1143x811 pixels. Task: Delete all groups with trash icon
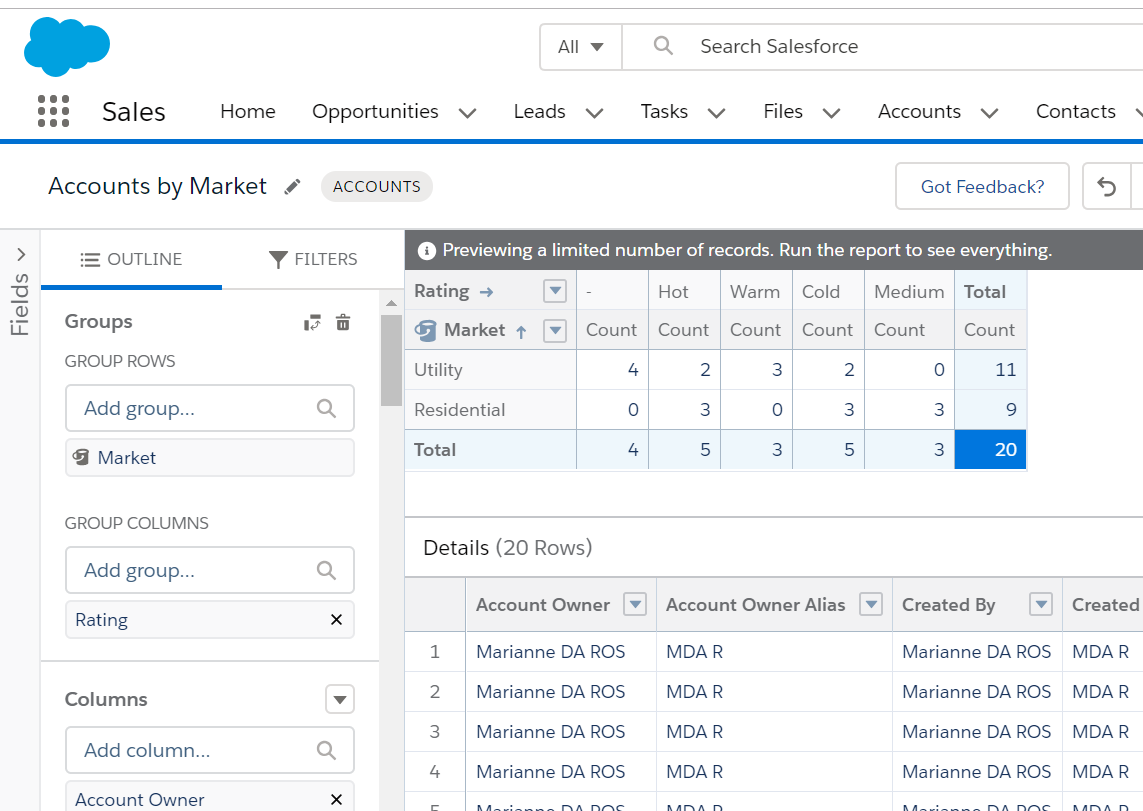pos(343,322)
